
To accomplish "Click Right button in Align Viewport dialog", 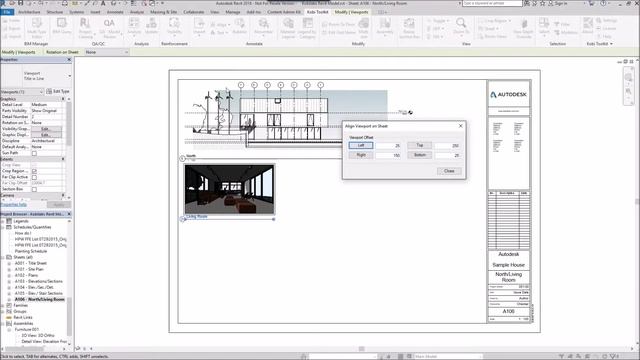I will point(361,155).
